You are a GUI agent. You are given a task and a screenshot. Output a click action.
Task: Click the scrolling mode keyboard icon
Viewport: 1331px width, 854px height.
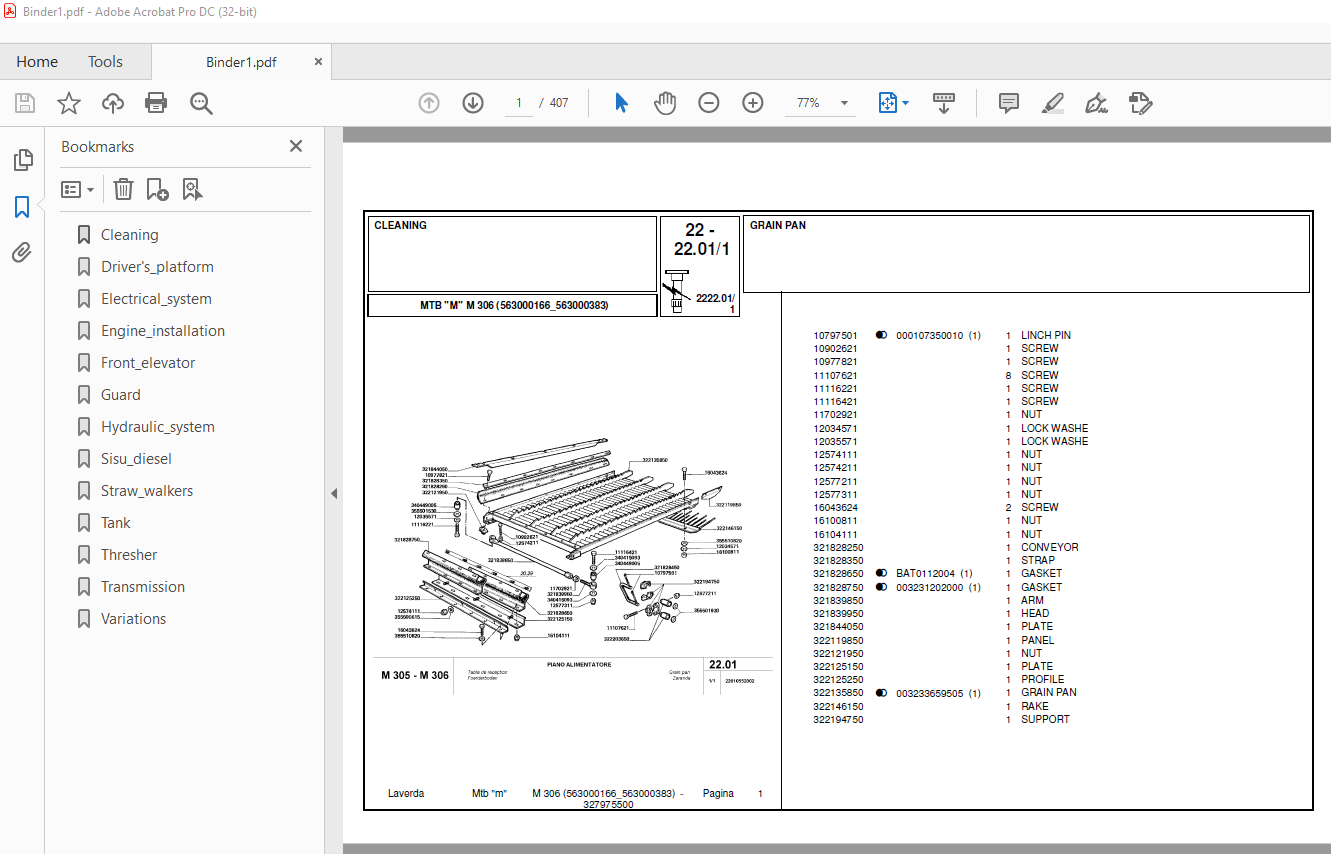944,103
